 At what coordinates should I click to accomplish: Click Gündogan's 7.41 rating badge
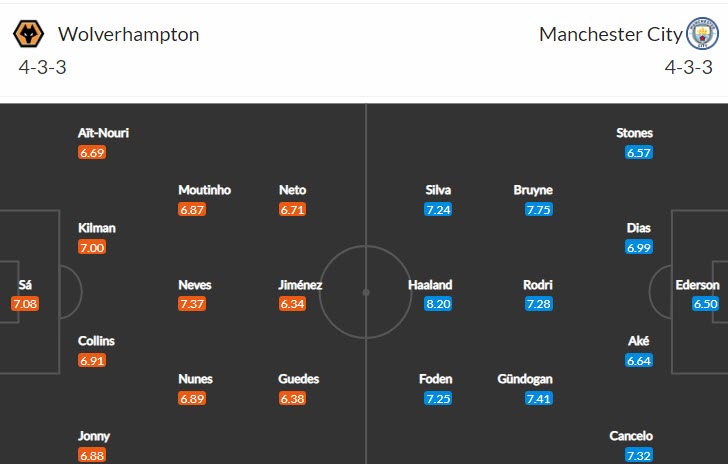click(538, 399)
